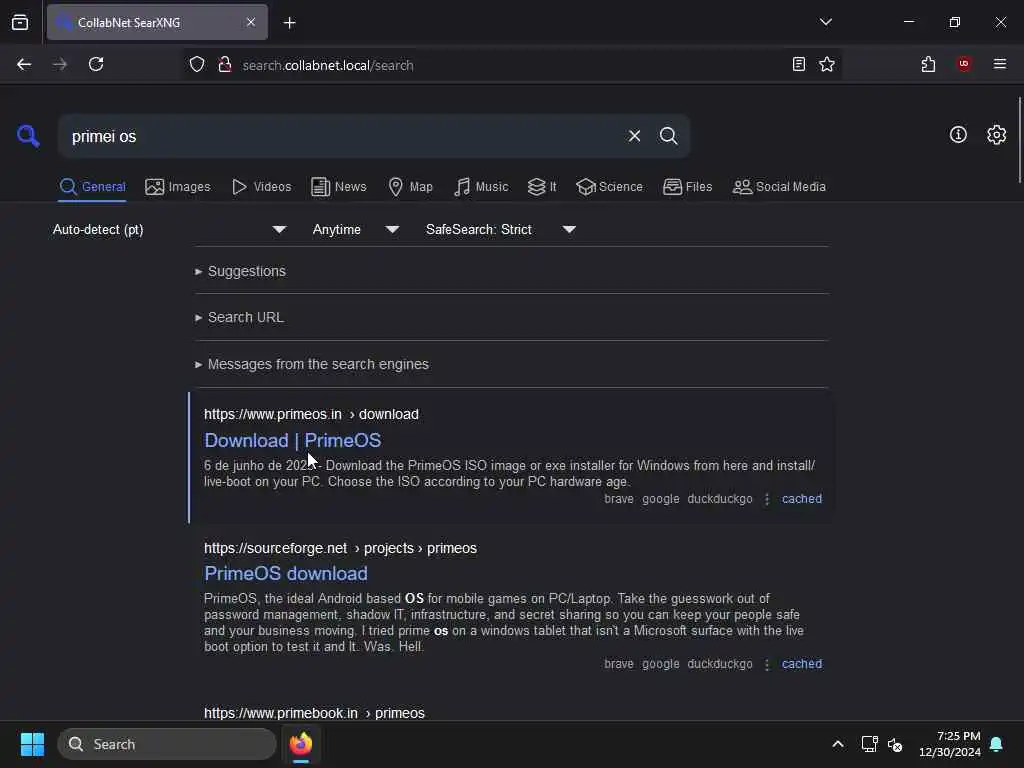Close the CollabNet SearXNG tab
Viewport: 1024px width, 768px height.
[x=251, y=22]
